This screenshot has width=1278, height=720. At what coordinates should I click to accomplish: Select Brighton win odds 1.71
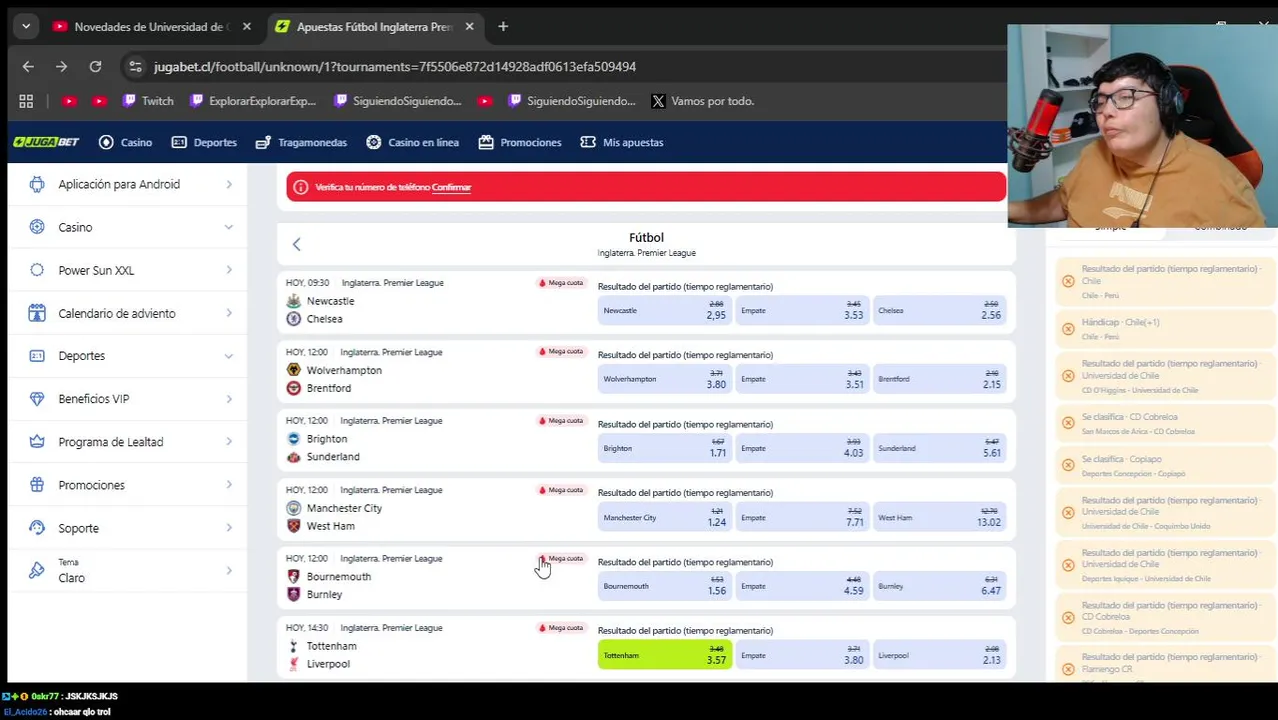click(x=665, y=448)
